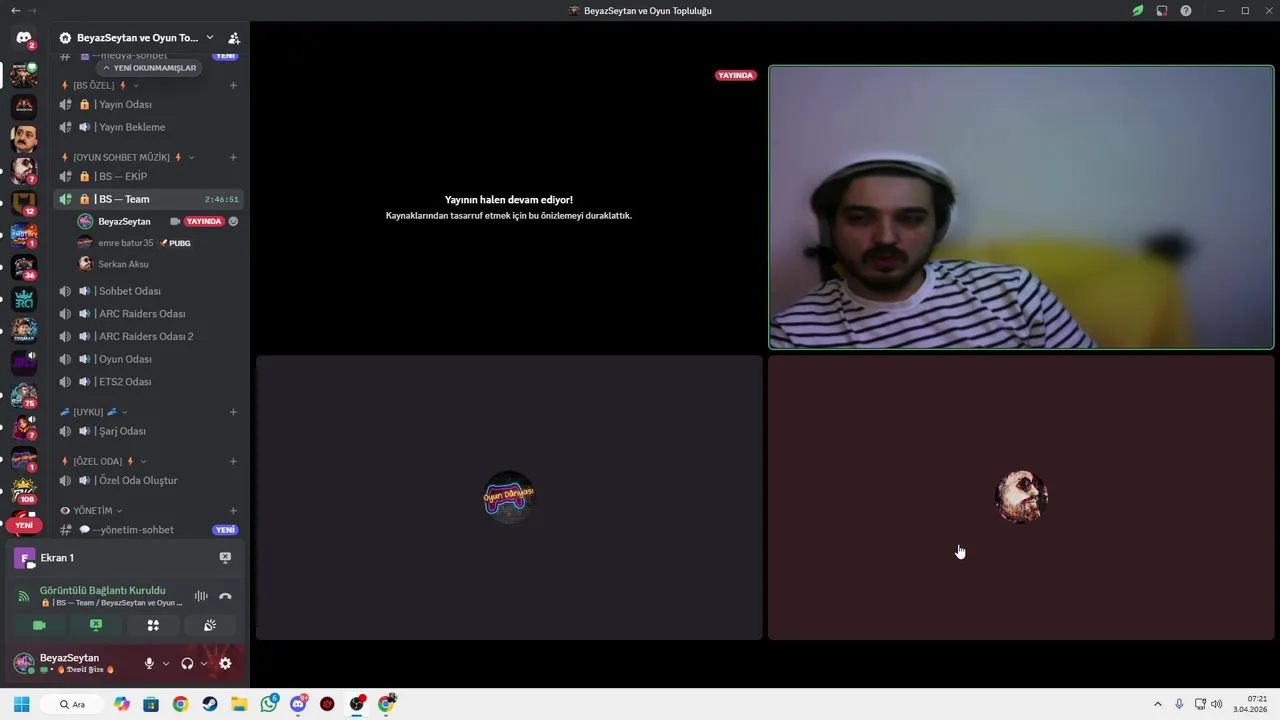Join the Sohbet Odası voice channel
Screen dimensions: 1280x720
148,291
